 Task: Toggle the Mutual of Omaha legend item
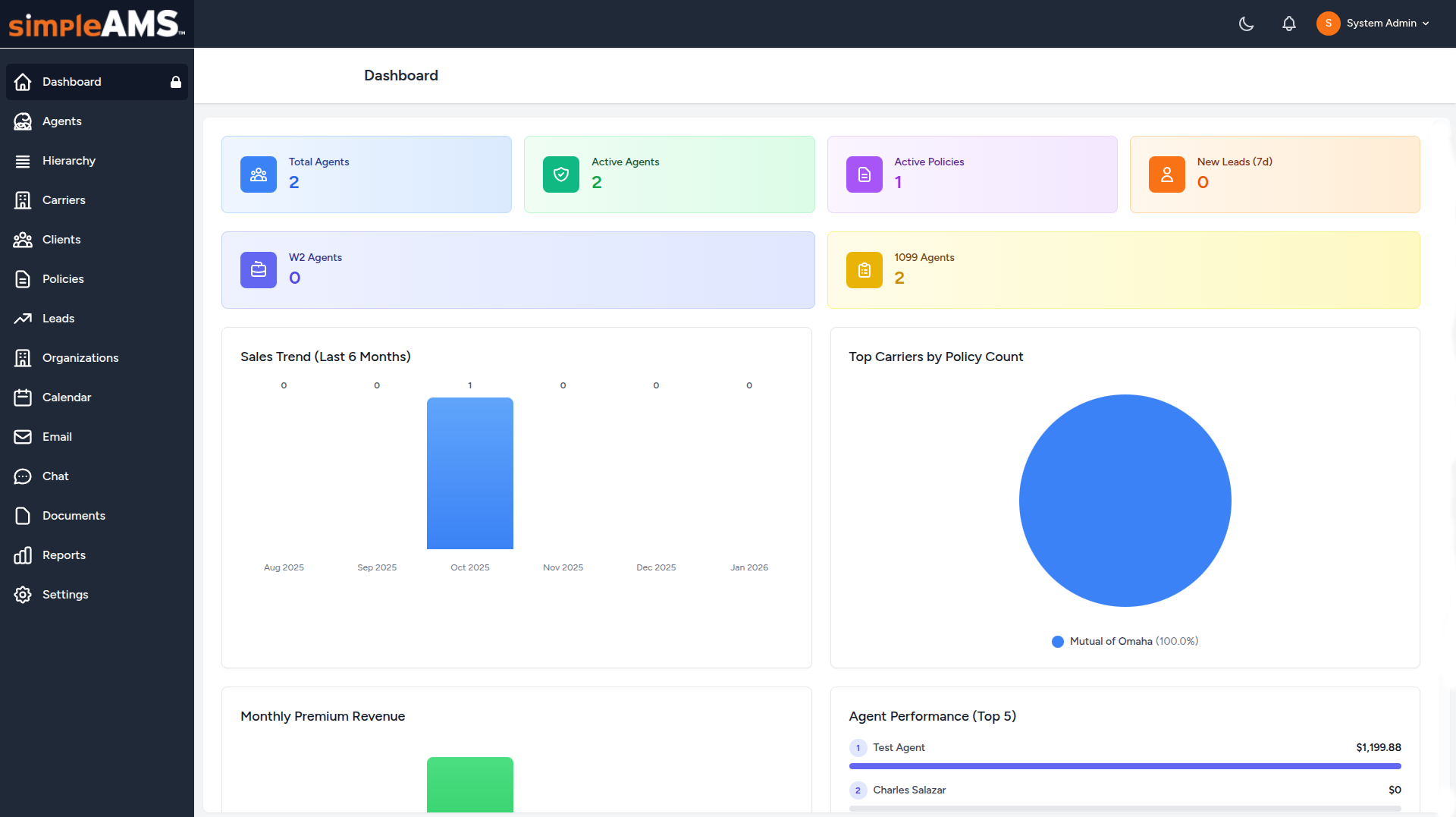click(1122, 641)
